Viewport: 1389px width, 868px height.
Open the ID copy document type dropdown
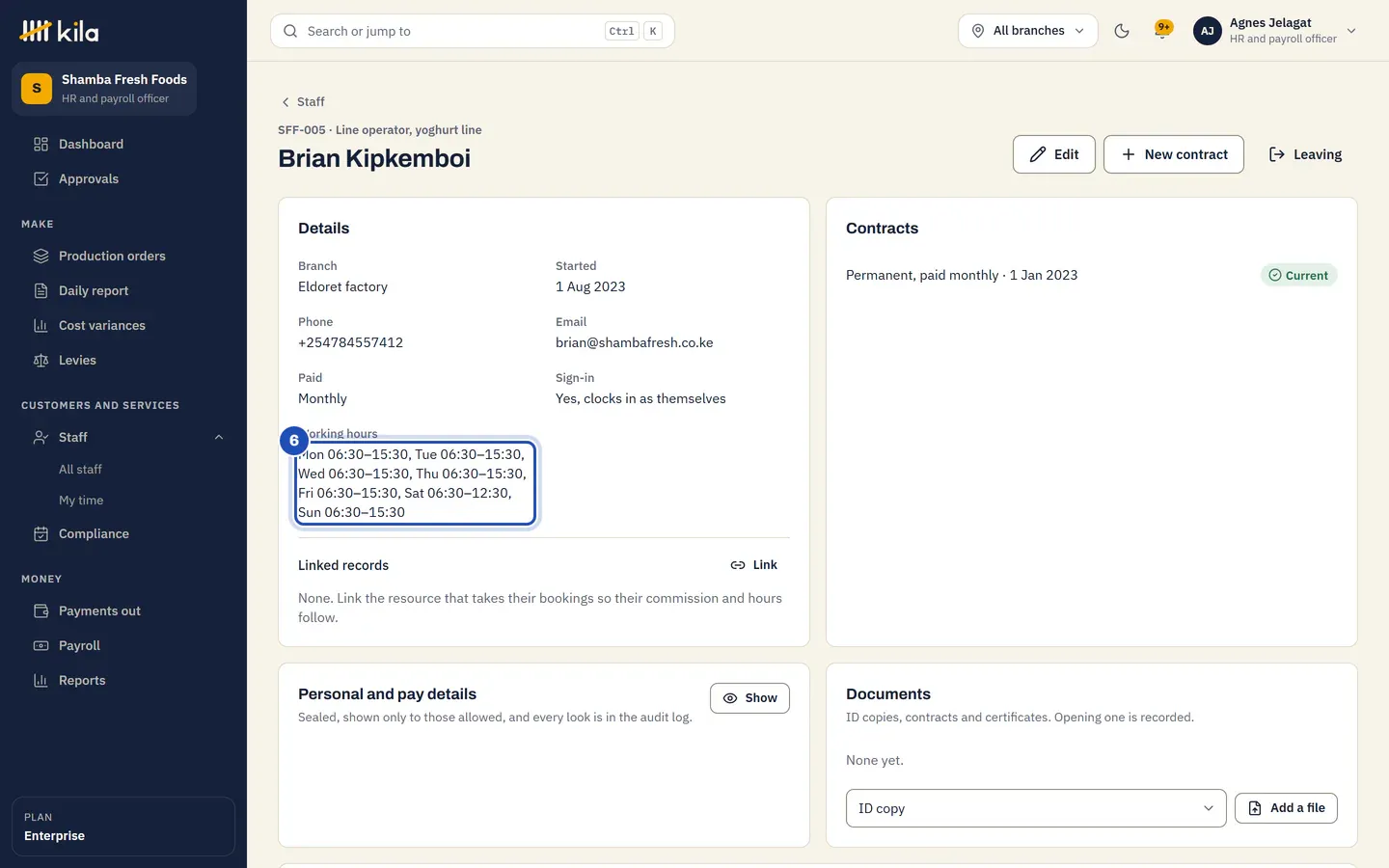[x=1036, y=808]
